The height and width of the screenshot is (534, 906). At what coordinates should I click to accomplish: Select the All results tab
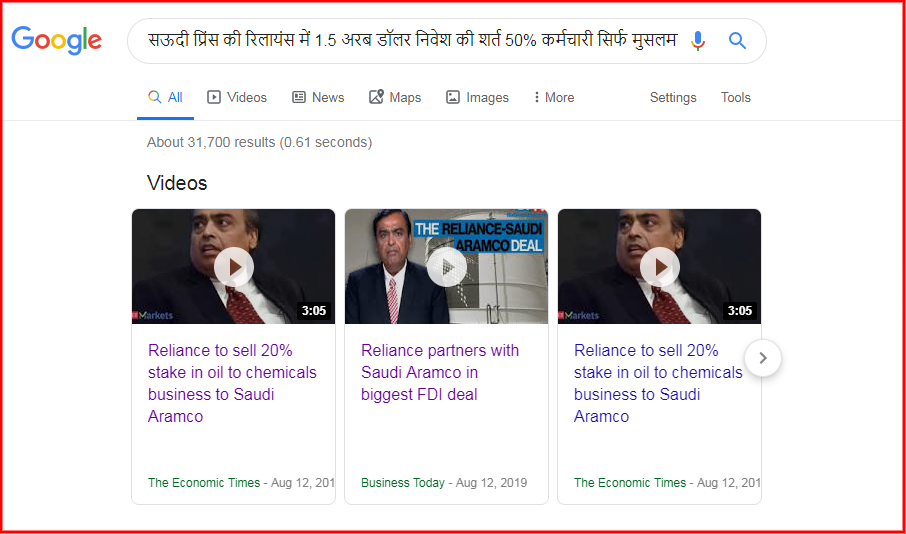point(165,97)
